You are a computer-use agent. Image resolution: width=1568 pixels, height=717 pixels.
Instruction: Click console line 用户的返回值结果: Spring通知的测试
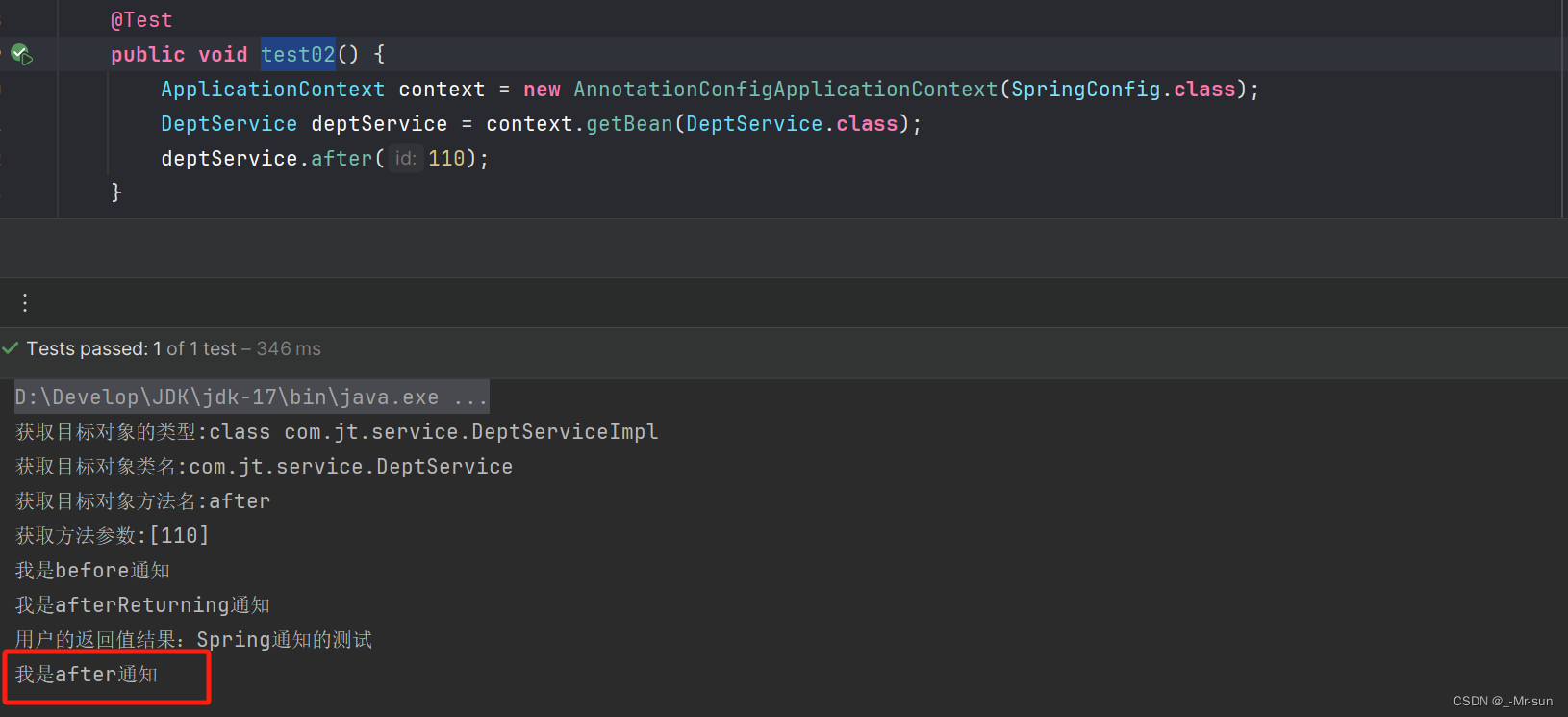click(193, 640)
